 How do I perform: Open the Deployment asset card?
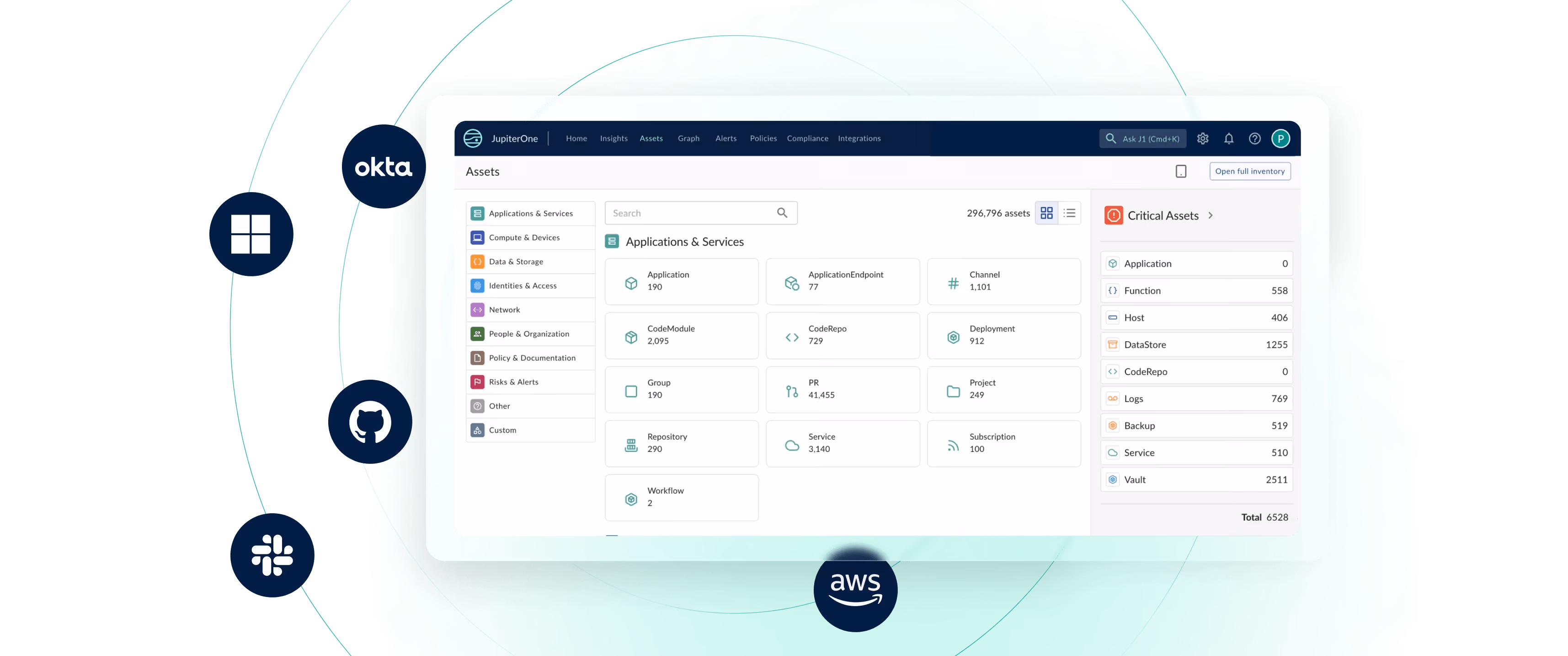[x=1004, y=336]
